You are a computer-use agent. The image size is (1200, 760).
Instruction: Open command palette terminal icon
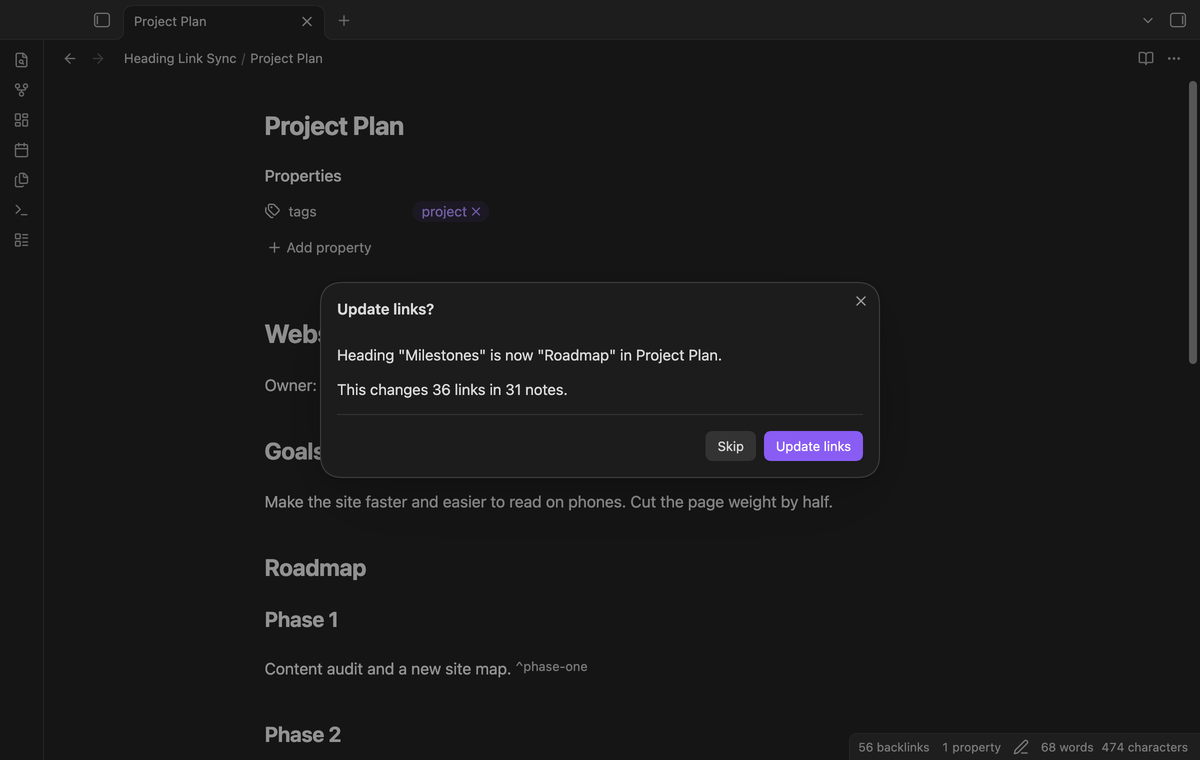(21, 210)
